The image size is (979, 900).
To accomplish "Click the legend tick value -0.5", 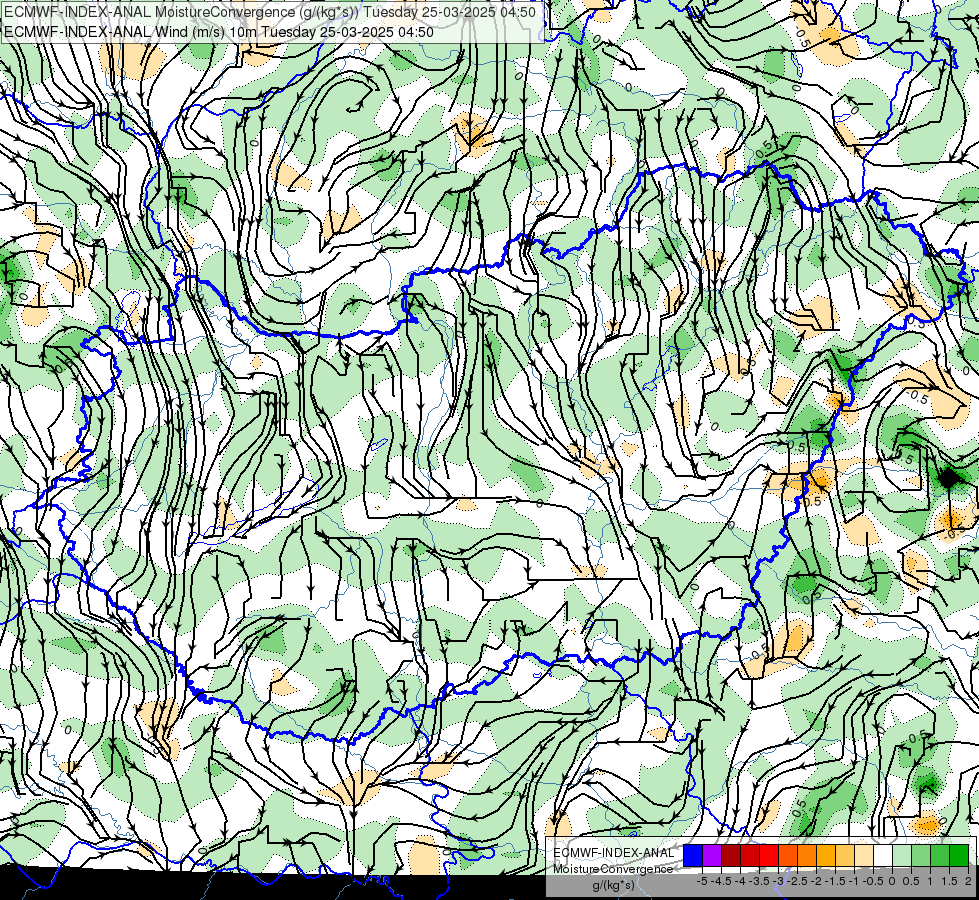I will tap(873, 881).
